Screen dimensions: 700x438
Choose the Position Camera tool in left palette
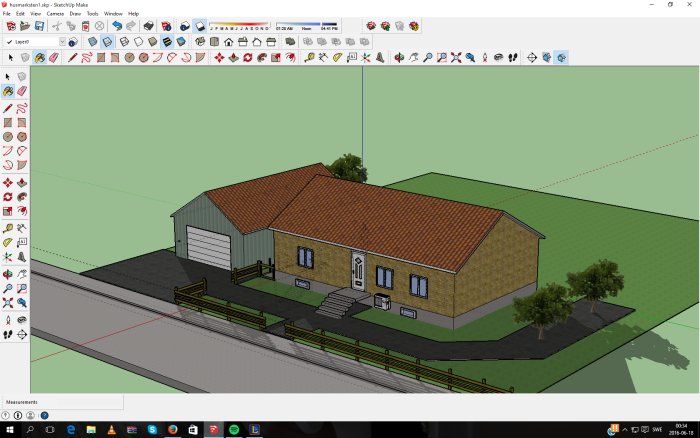click(x=8, y=320)
